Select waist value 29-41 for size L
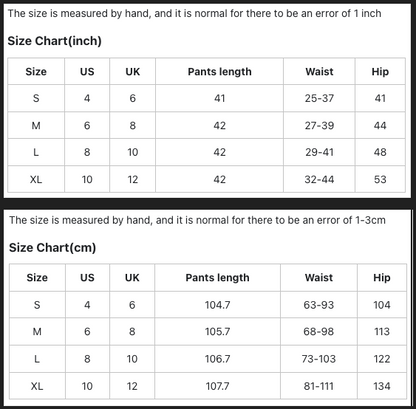 tap(319, 152)
